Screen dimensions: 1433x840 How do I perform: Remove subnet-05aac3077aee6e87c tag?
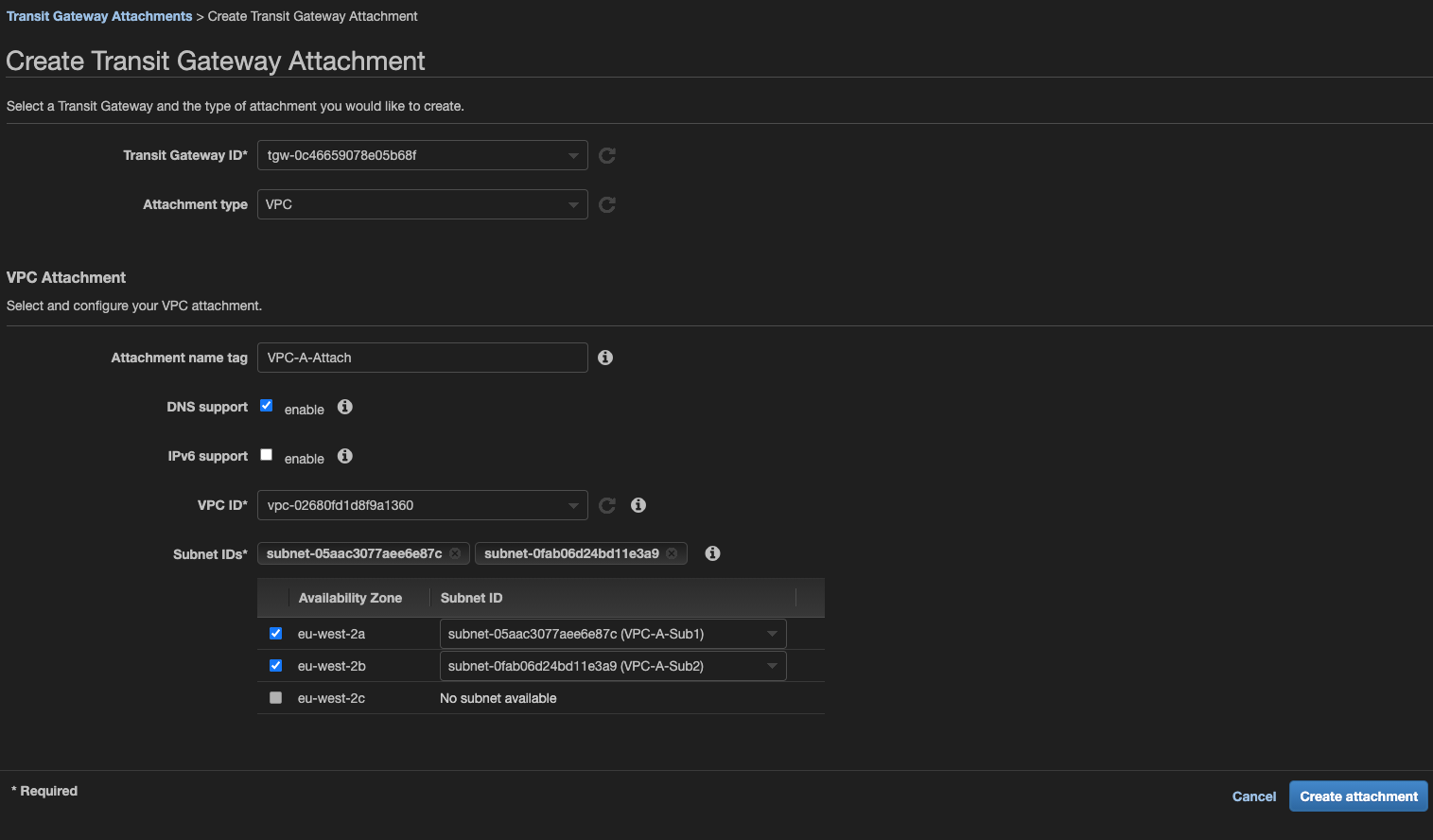455,553
